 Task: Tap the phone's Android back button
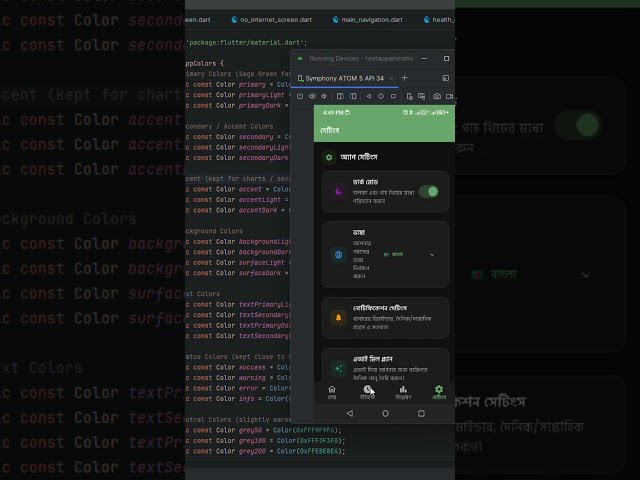pyautogui.click(x=350, y=413)
